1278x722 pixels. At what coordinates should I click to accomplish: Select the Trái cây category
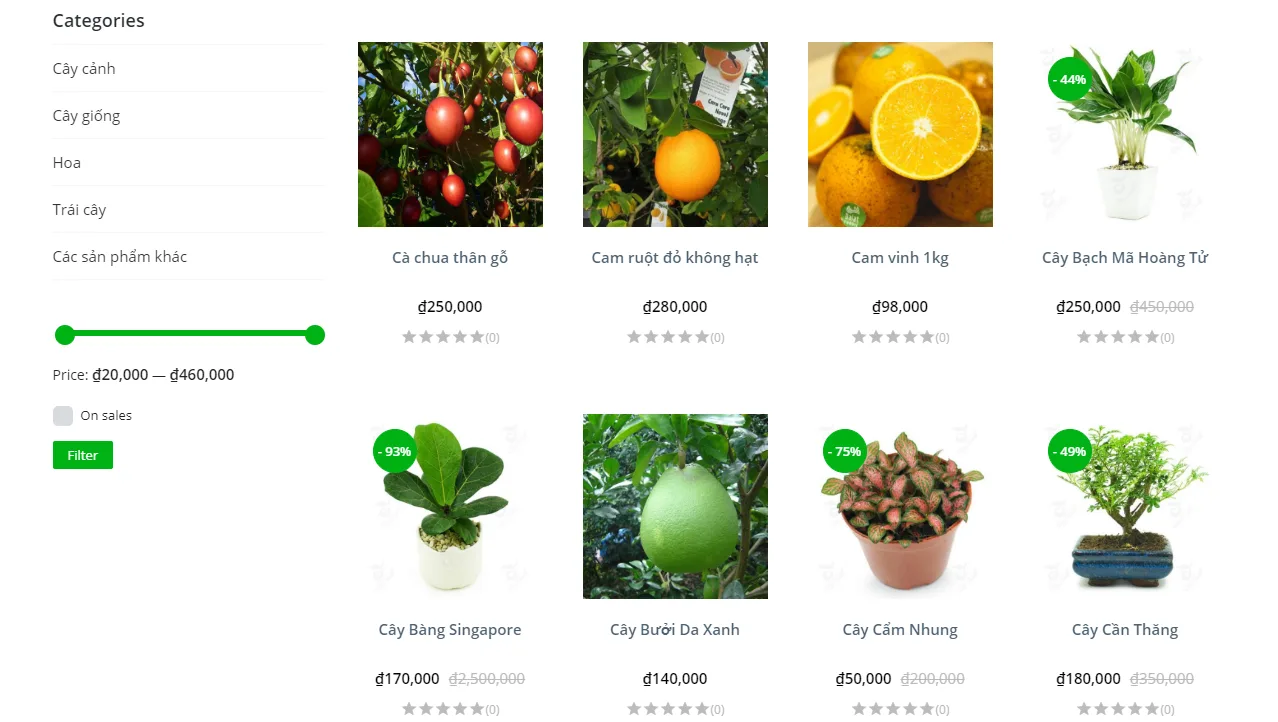click(79, 210)
